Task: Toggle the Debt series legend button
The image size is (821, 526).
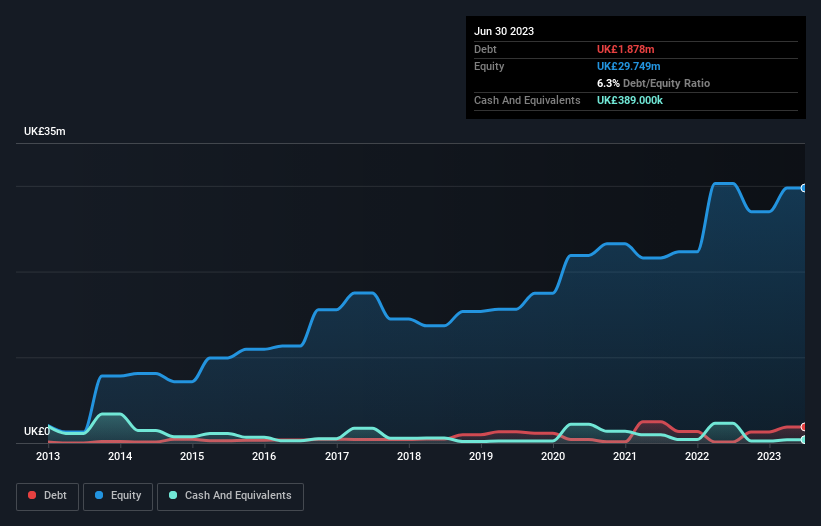Action: point(48,496)
